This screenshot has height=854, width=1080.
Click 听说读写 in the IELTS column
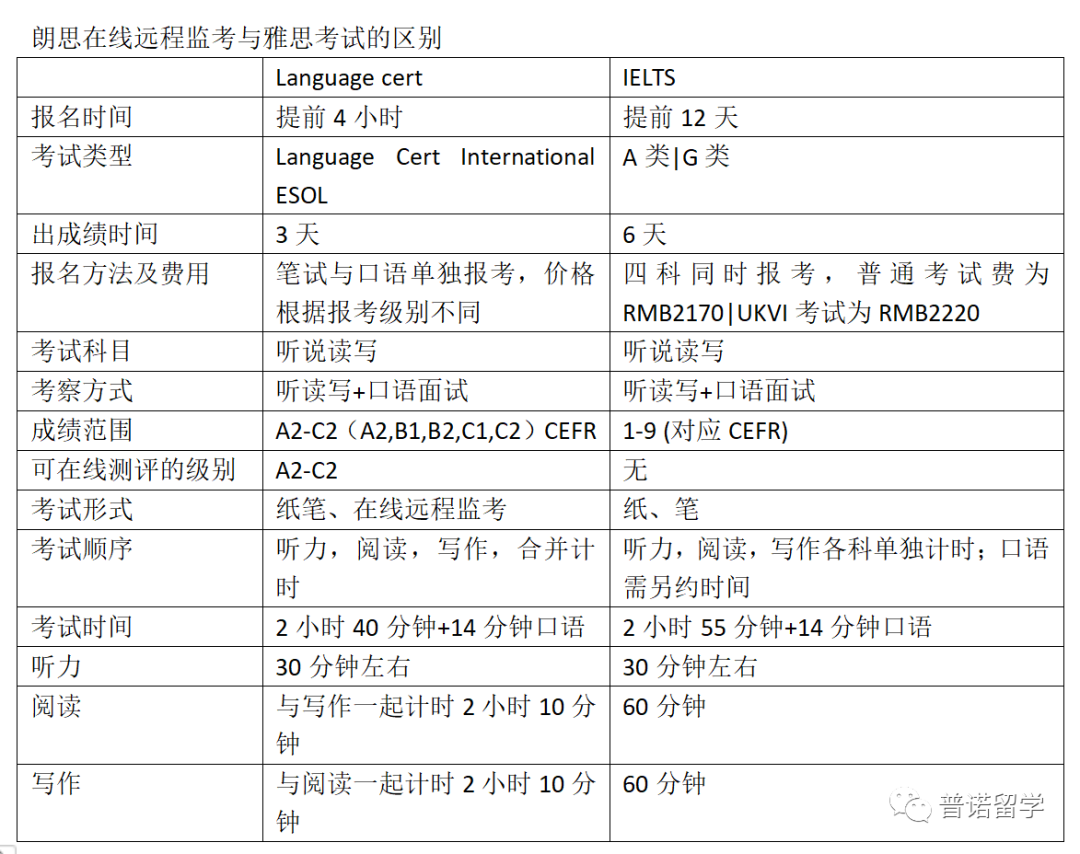pyautogui.click(x=674, y=351)
